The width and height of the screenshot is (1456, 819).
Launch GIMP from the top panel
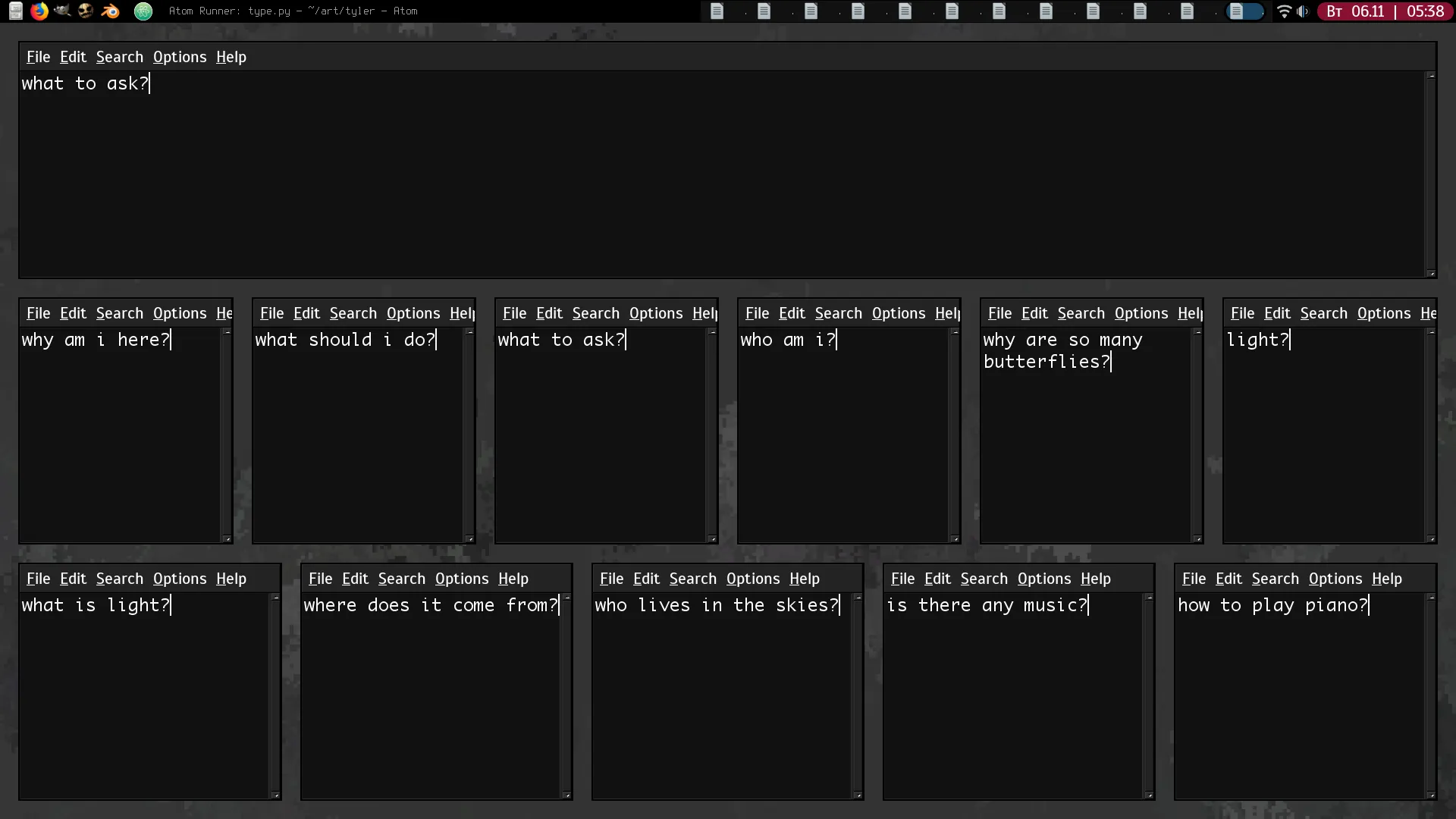coord(62,11)
